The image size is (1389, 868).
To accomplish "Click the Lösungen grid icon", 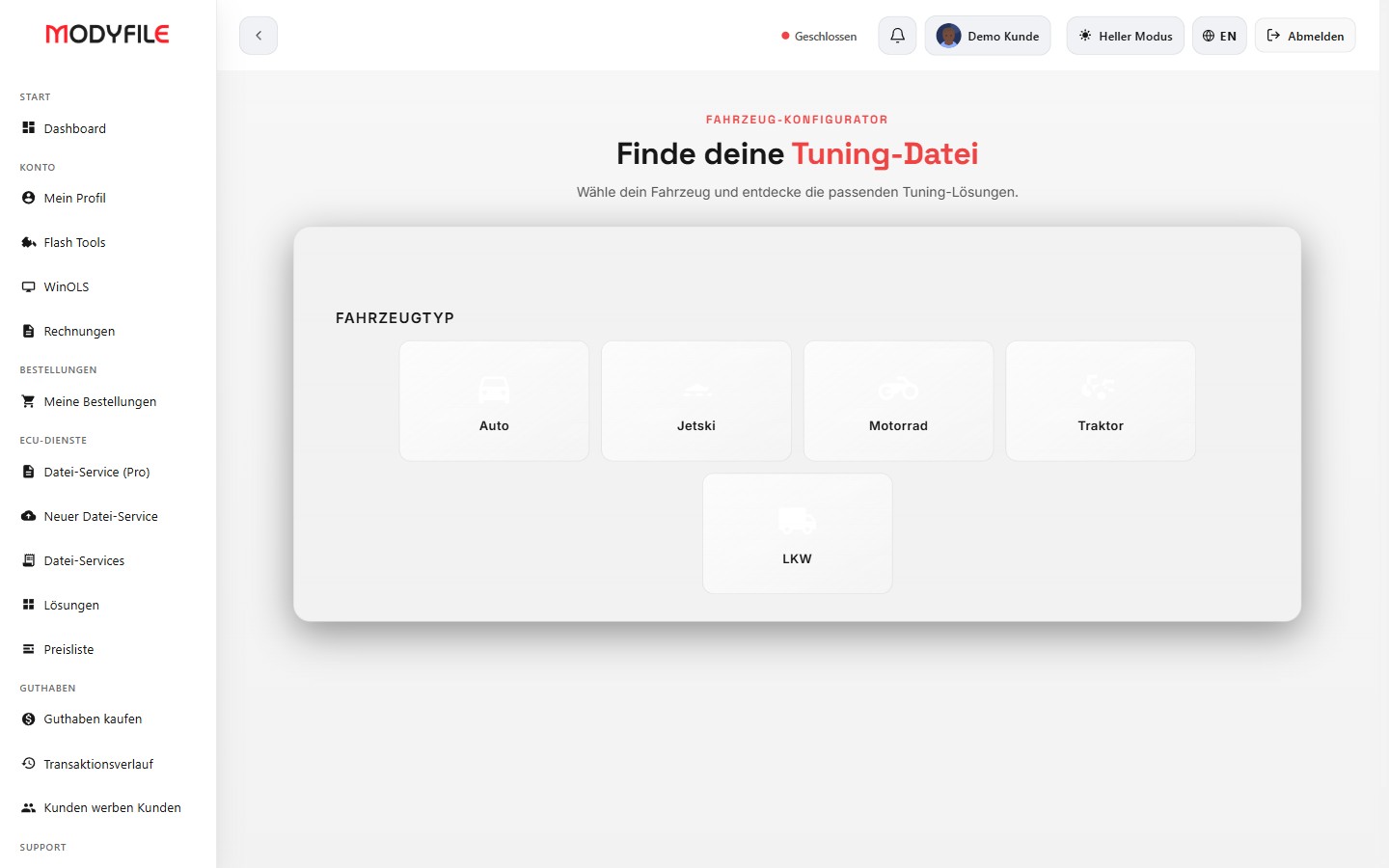I will coord(29,605).
